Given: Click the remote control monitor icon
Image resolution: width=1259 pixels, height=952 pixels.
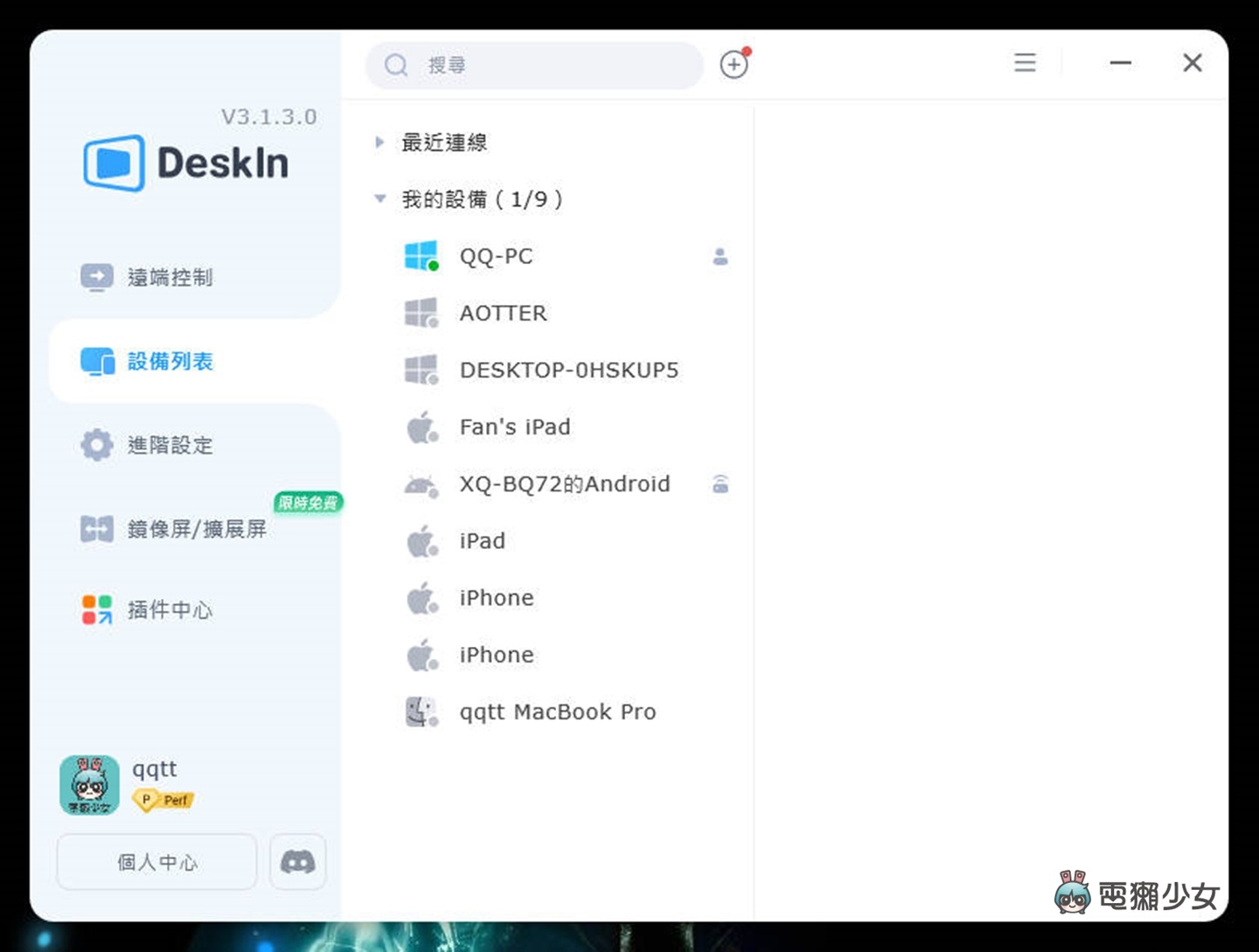Looking at the screenshot, I should [x=97, y=277].
